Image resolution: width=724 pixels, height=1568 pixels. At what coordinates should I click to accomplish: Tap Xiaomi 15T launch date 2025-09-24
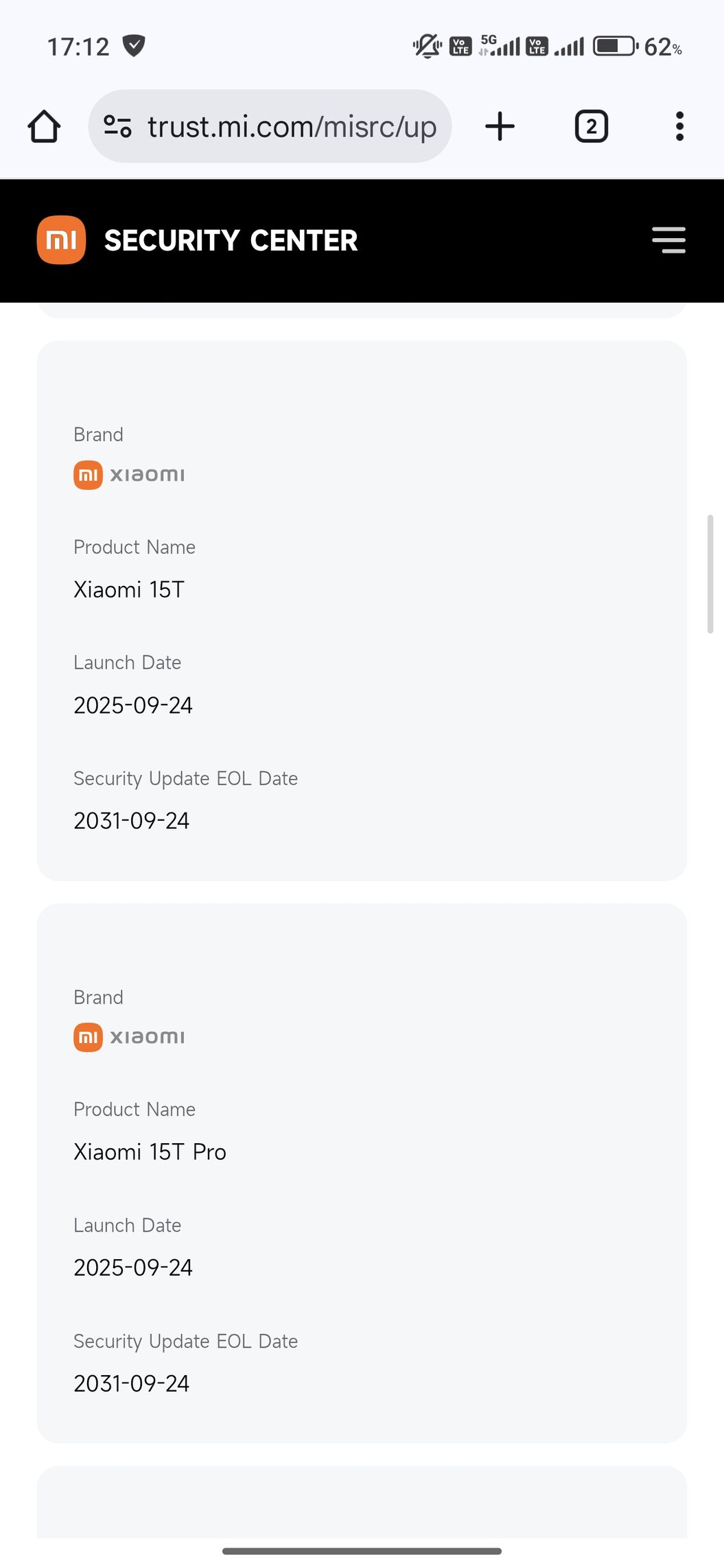click(x=133, y=705)
